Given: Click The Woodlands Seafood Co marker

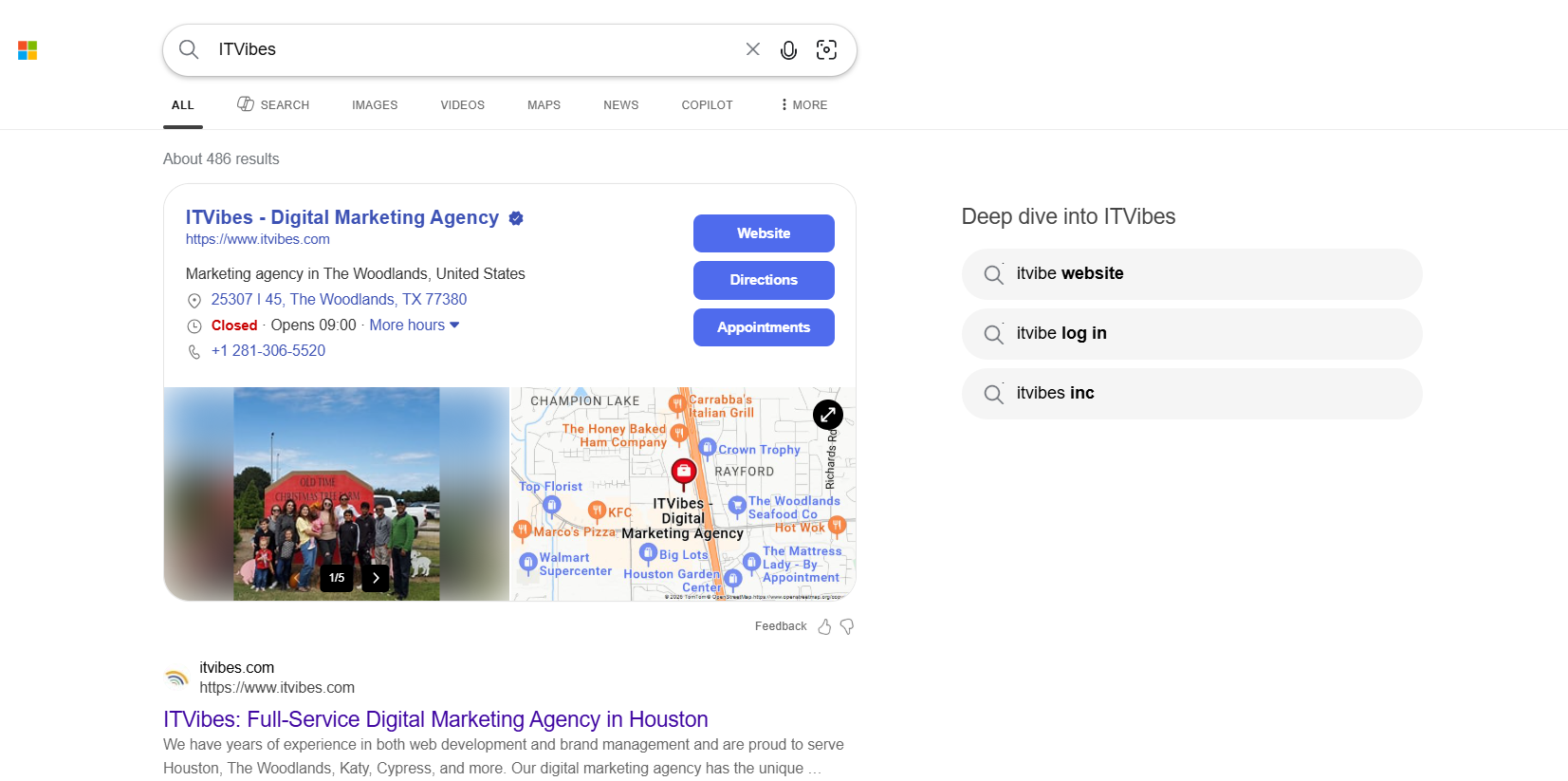Looking at the screenshot, I should click(x=737, y=506).
